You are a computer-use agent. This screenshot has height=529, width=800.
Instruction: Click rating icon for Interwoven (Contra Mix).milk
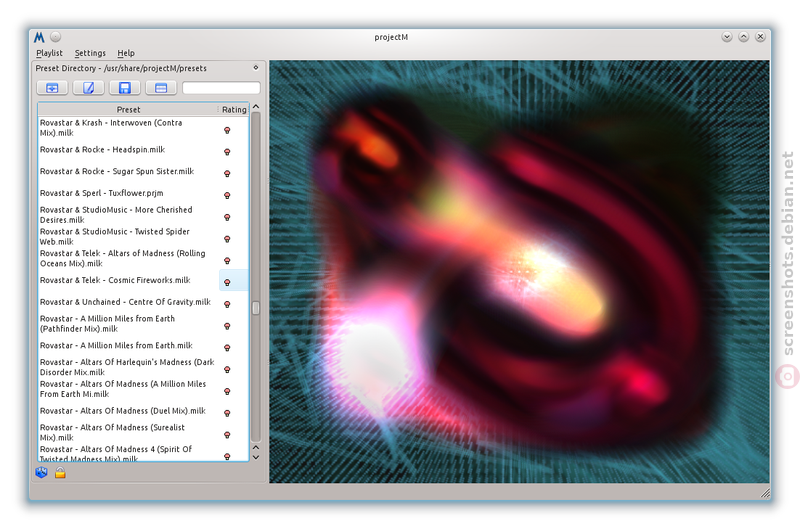tap(228, 131)
